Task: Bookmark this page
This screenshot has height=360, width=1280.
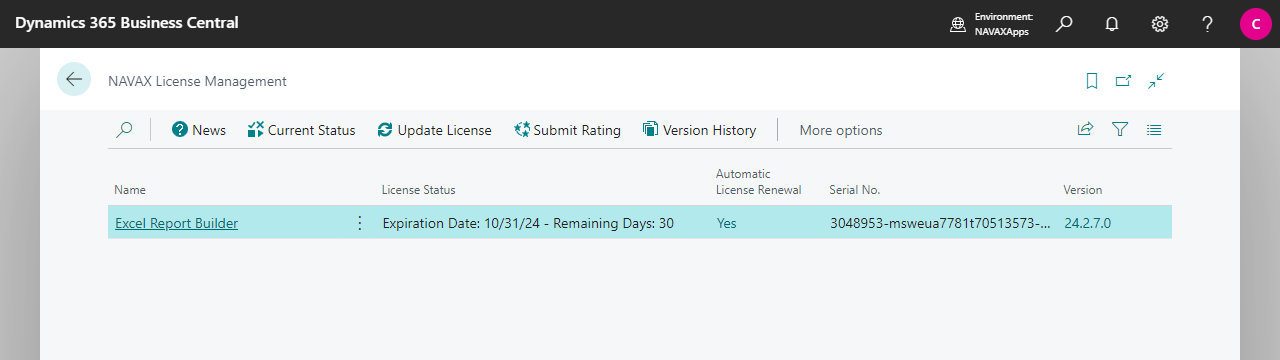Action: (1092, 81)
